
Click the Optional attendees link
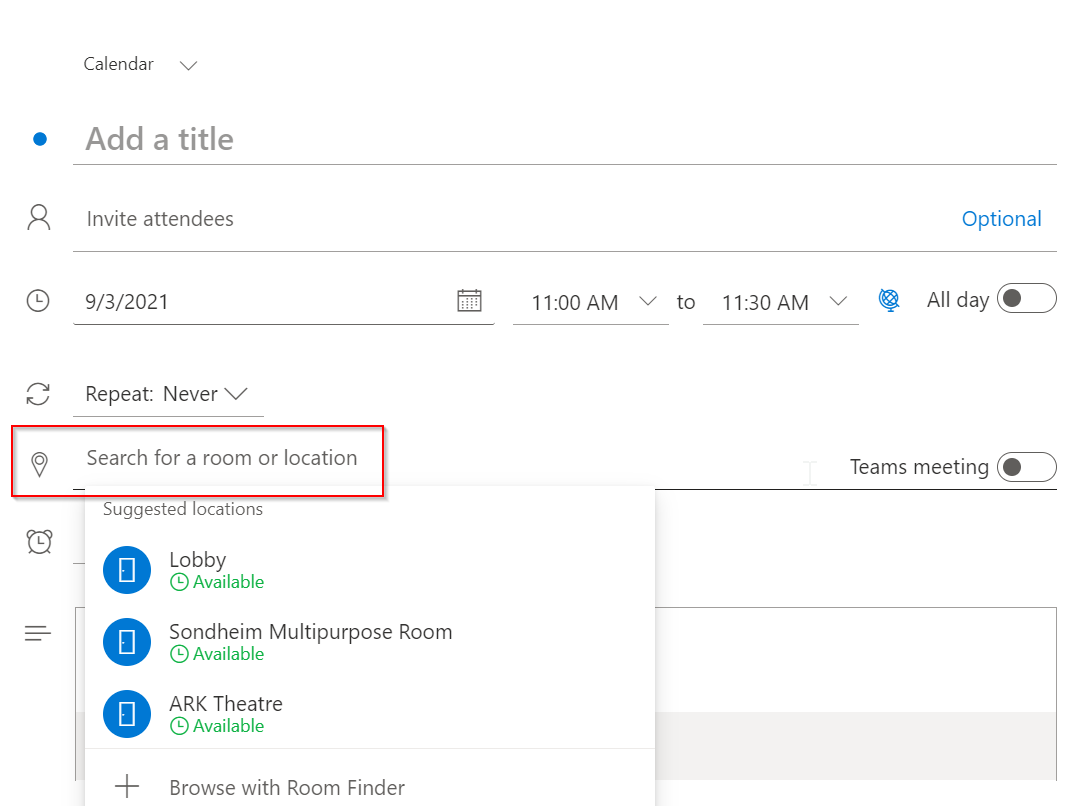coord(1001,219)
